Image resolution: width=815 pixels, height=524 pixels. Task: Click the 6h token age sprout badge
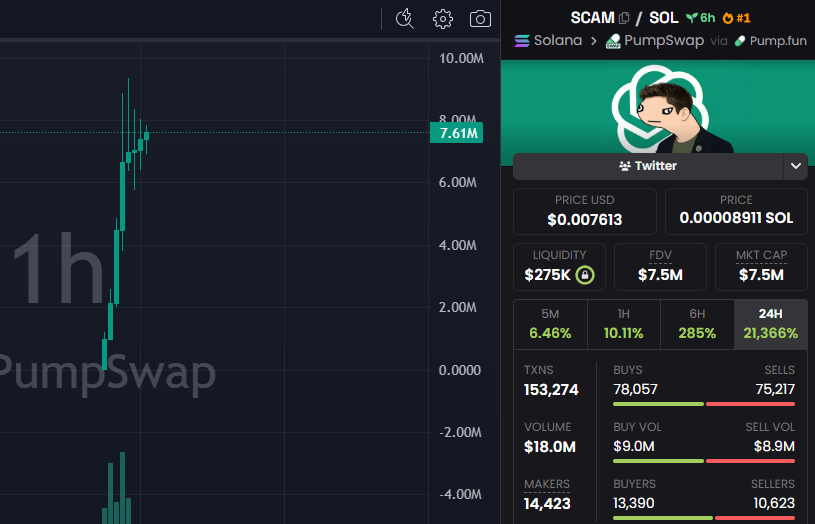click(x=701, y=18)
